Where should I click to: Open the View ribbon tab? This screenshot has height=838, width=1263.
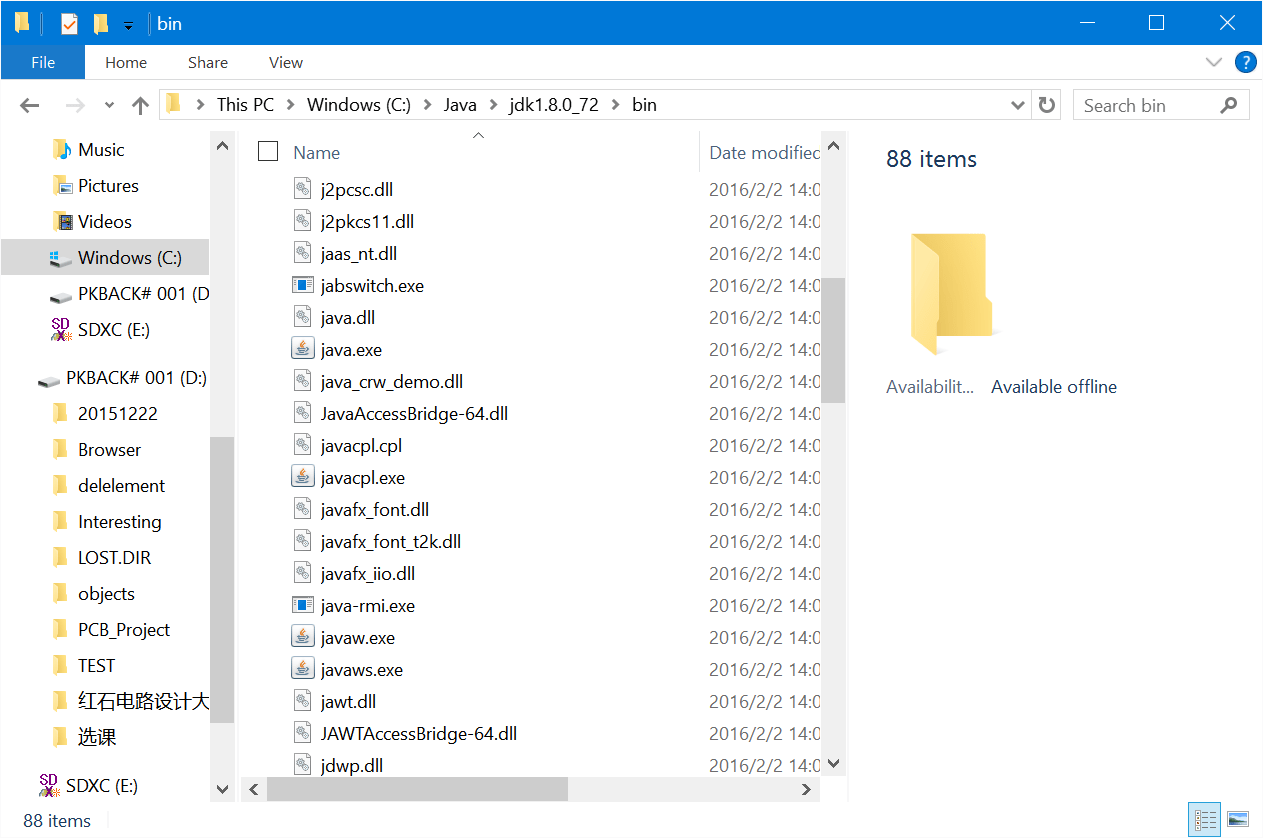click(285, 62)
